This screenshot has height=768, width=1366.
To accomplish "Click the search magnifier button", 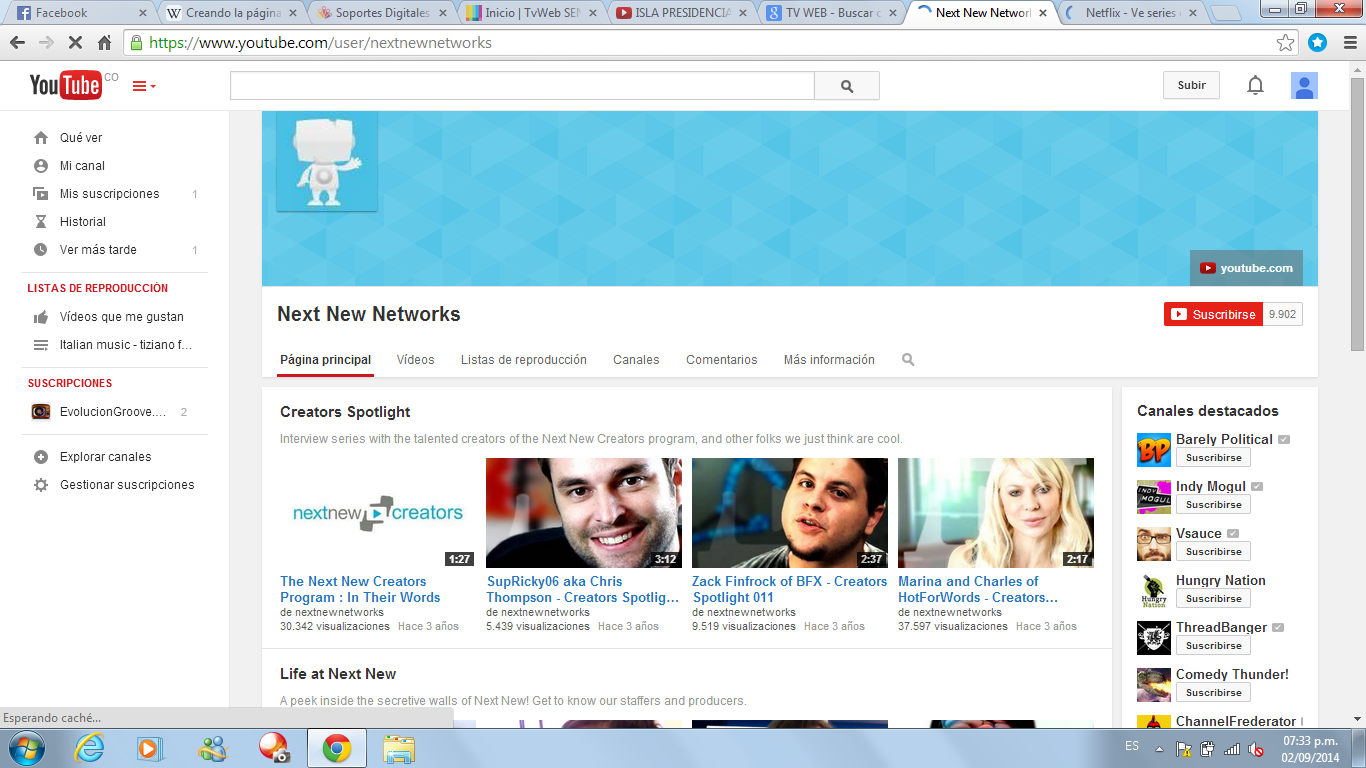I will 847,86.
